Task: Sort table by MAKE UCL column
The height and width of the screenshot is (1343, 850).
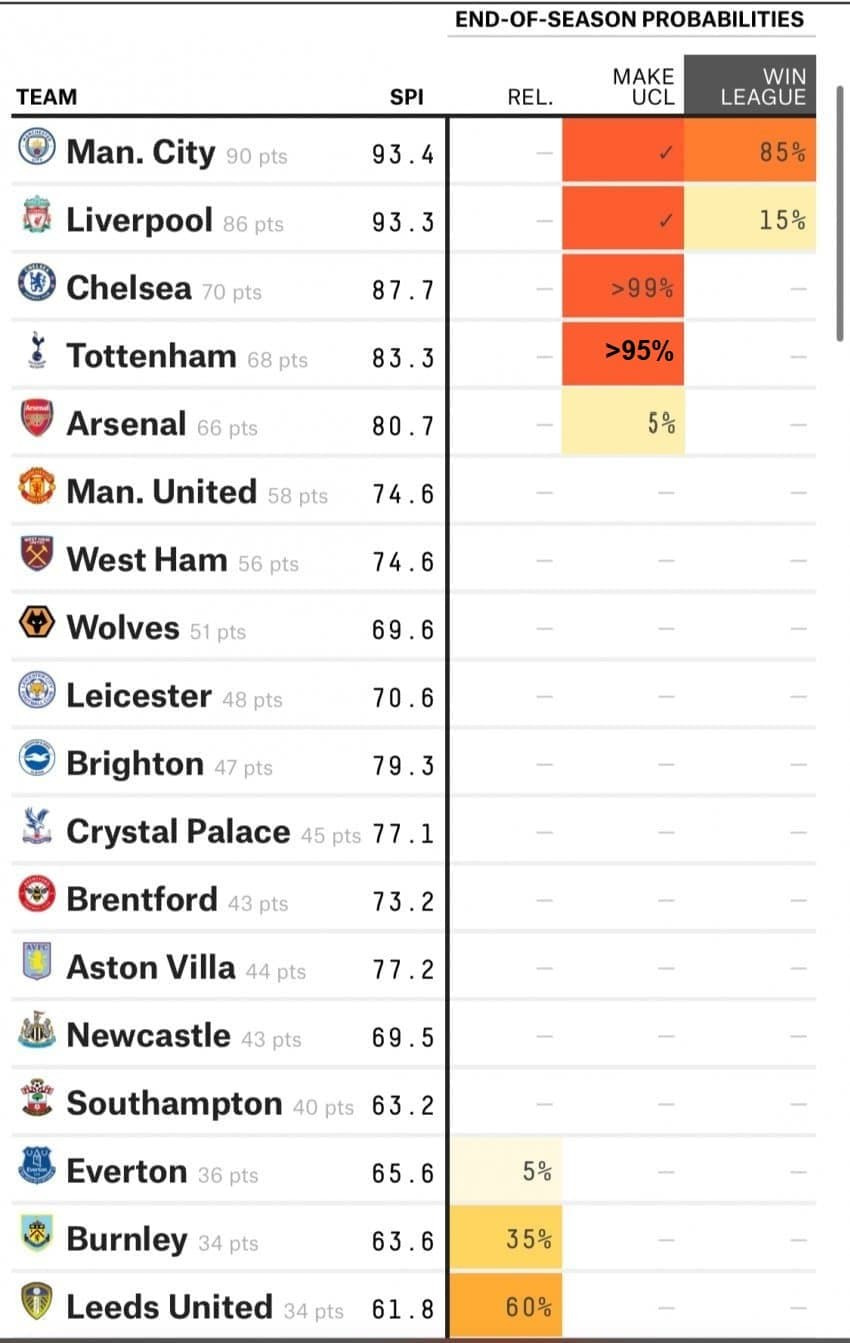Action: click(x=643, y=87)
